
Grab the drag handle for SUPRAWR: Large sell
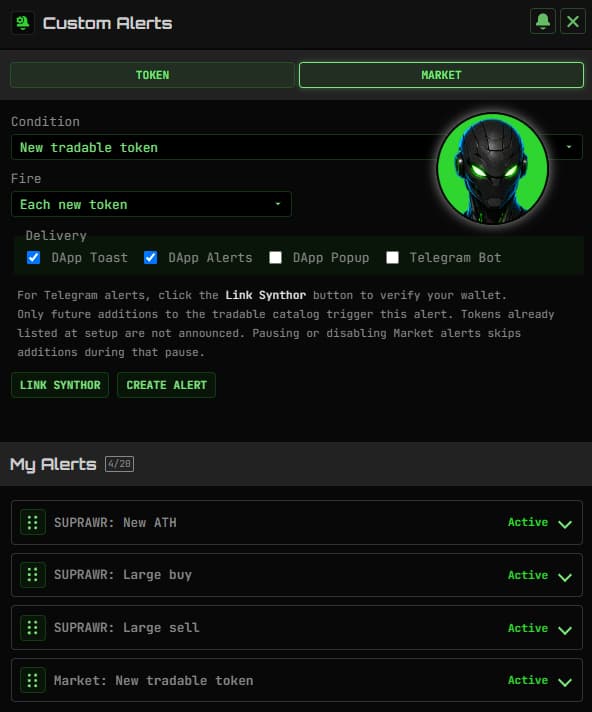coord(33,628)
